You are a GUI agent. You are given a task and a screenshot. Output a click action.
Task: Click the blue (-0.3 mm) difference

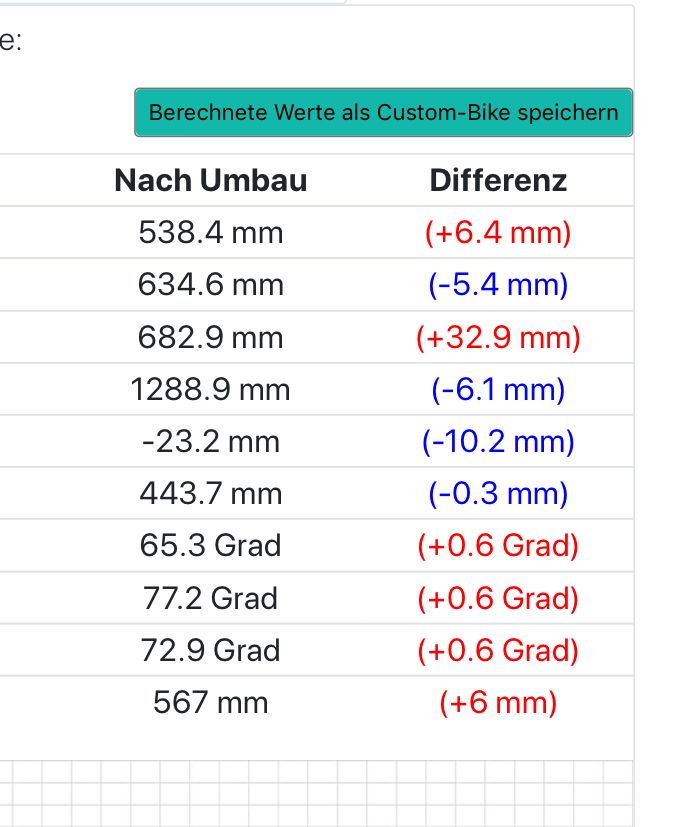[x=498, y=493]
